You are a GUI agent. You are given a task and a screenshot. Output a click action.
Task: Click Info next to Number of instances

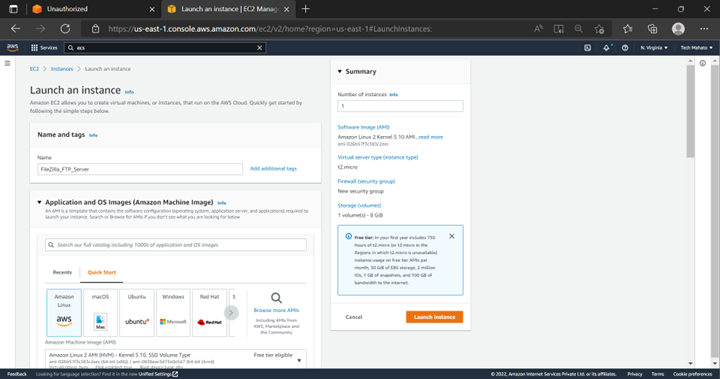coord(394,95)
